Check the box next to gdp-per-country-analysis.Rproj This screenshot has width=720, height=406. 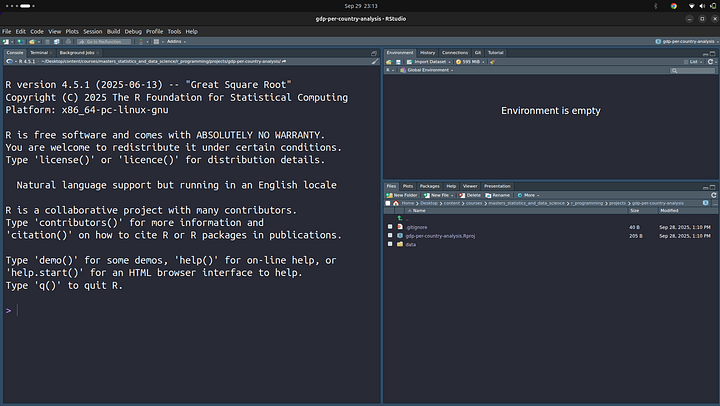390,235
